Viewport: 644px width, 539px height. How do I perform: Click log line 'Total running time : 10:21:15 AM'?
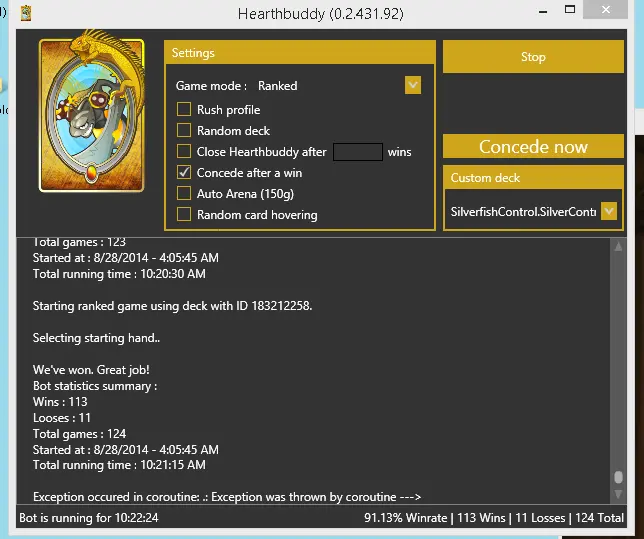click(x=119, y=465)
